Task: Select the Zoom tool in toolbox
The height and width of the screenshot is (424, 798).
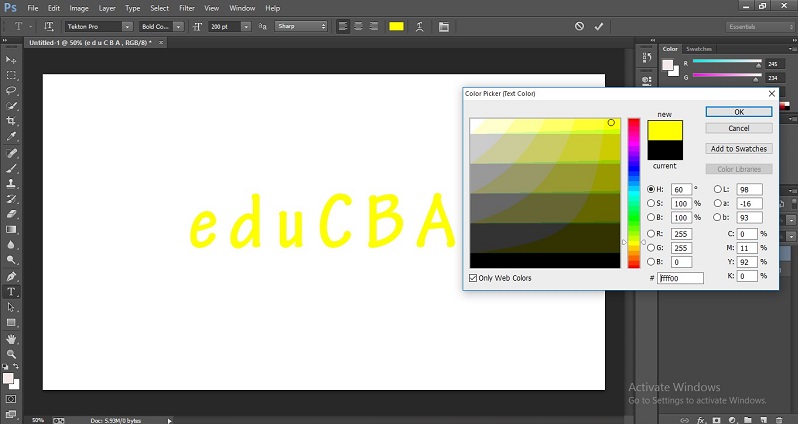Action: (11, 354)
